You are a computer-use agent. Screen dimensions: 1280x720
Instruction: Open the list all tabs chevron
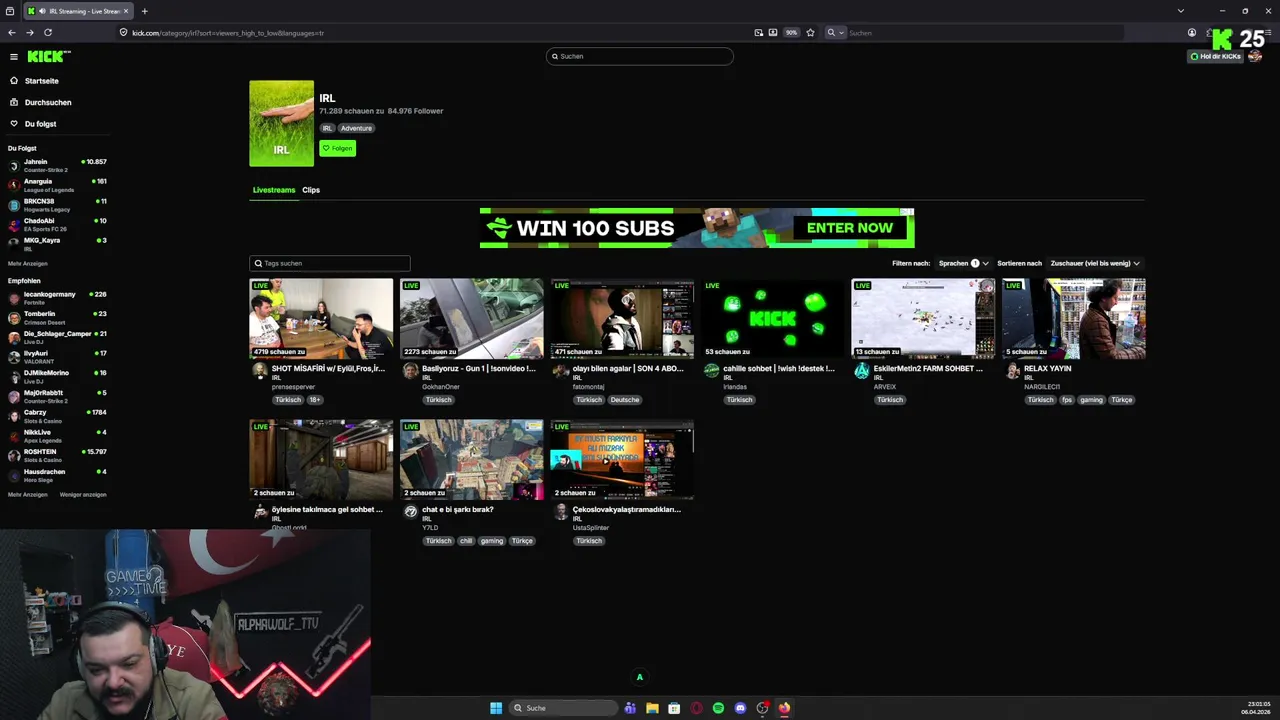(x=1180, y=11)
